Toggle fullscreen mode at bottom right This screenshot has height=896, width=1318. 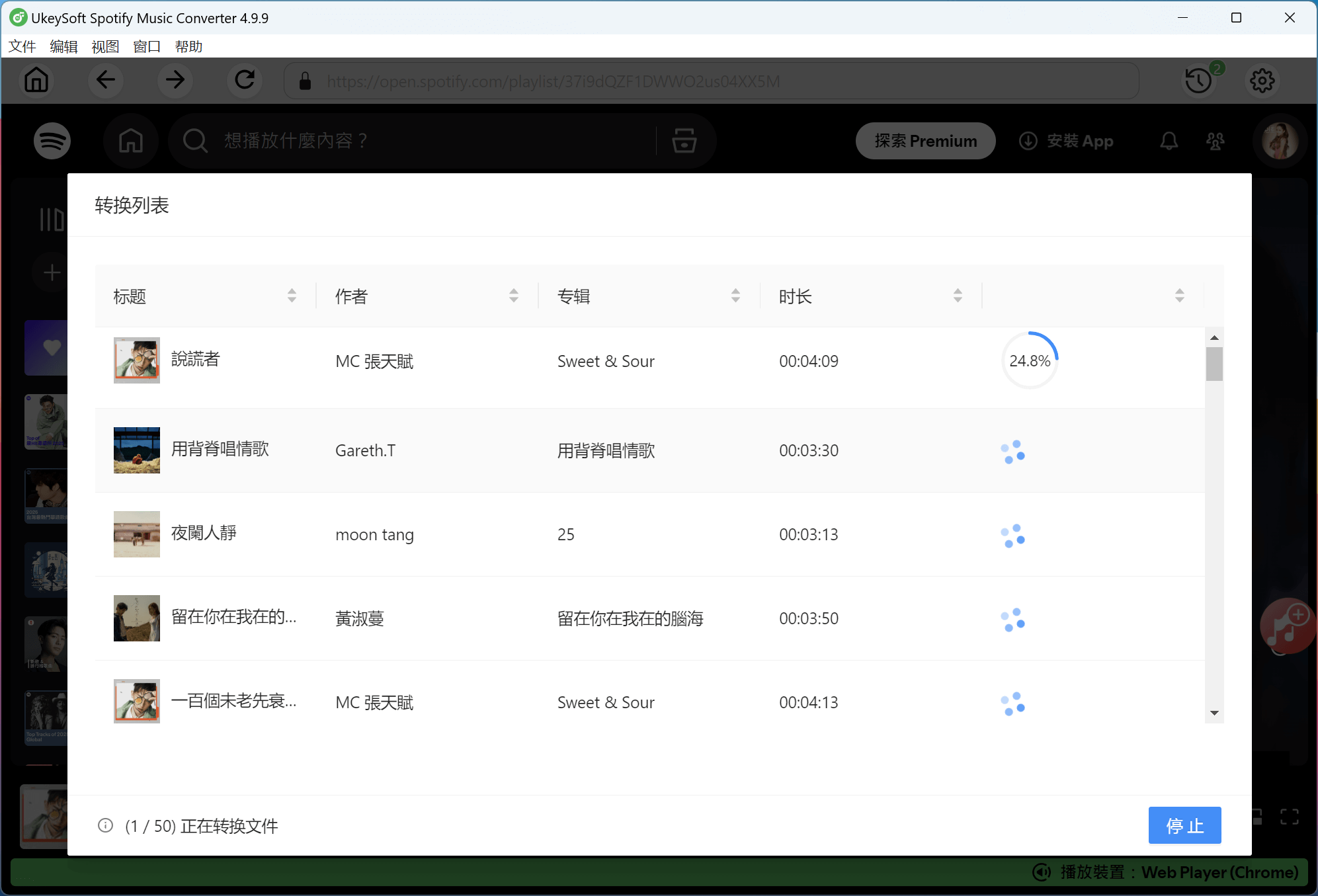coord(1290,817)
